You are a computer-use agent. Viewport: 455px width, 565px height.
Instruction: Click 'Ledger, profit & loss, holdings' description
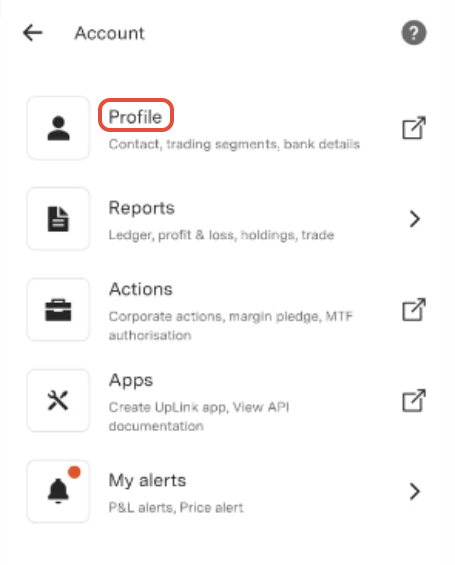pos(221,235)
